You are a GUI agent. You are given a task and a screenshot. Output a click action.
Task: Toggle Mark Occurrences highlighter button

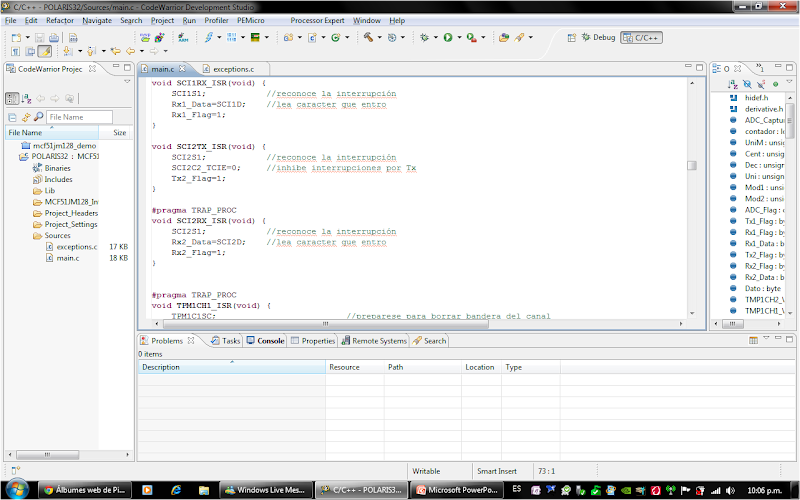point(45,51)
